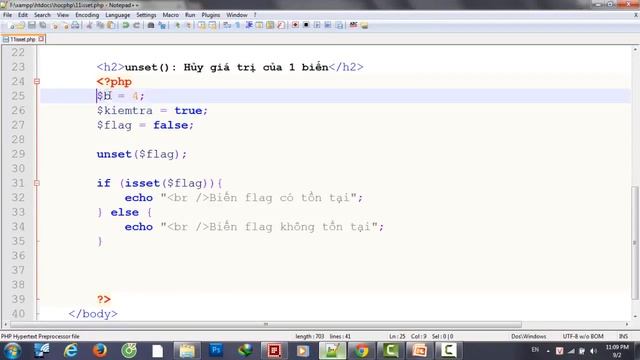Viewport: 640px width, 360px height.
Task: Click the $kiemtra variable on line 26
Action: [124, 111]
